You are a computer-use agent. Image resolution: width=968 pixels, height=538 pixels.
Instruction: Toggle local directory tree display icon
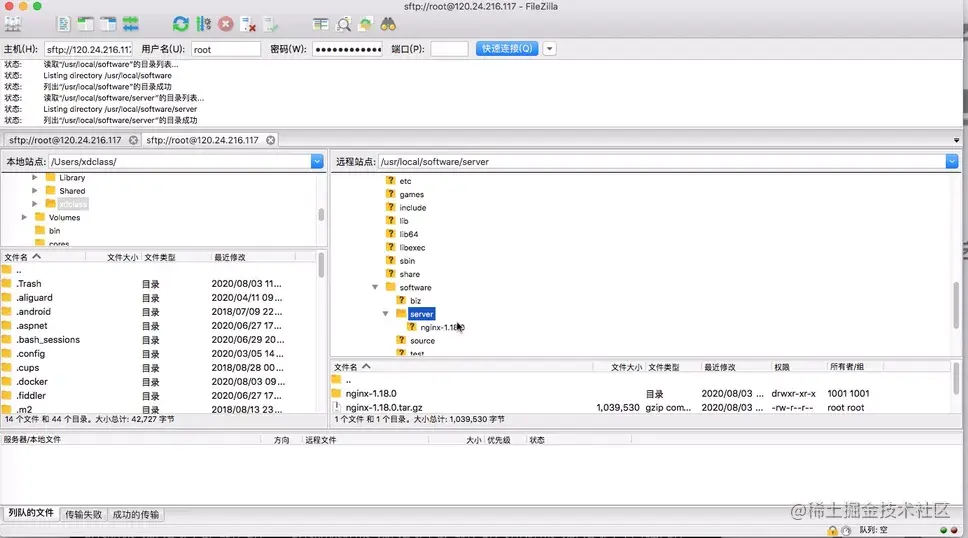point(85,24)
